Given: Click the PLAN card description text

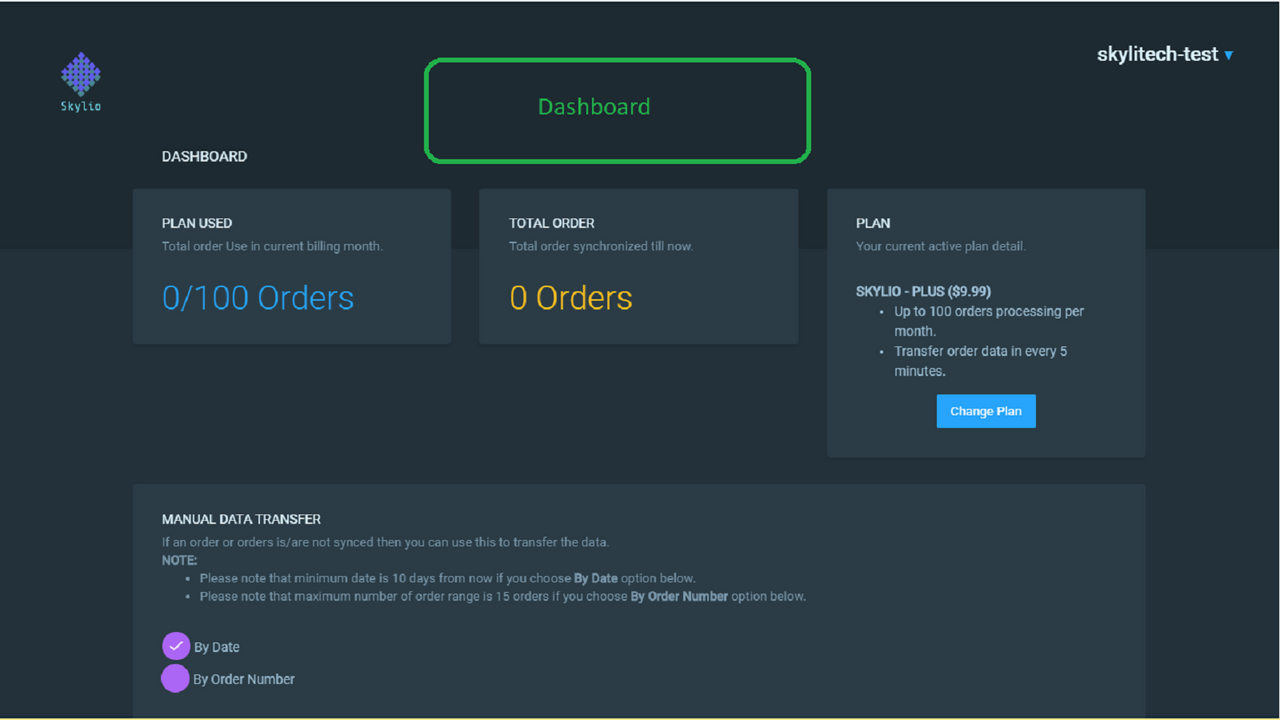Looking at the screenshot, I should (x=940, y=246).
